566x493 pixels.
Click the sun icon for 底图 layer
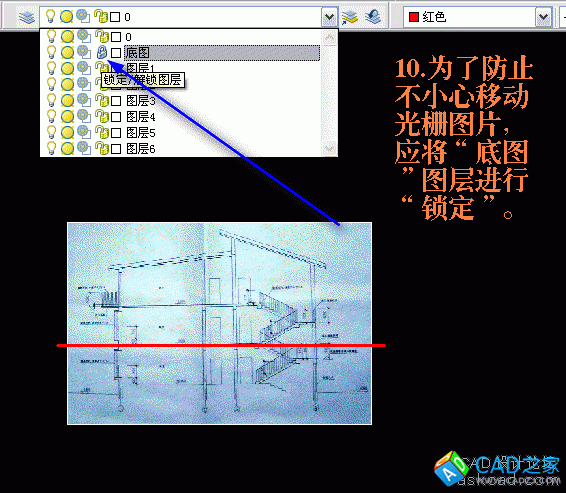67,53
